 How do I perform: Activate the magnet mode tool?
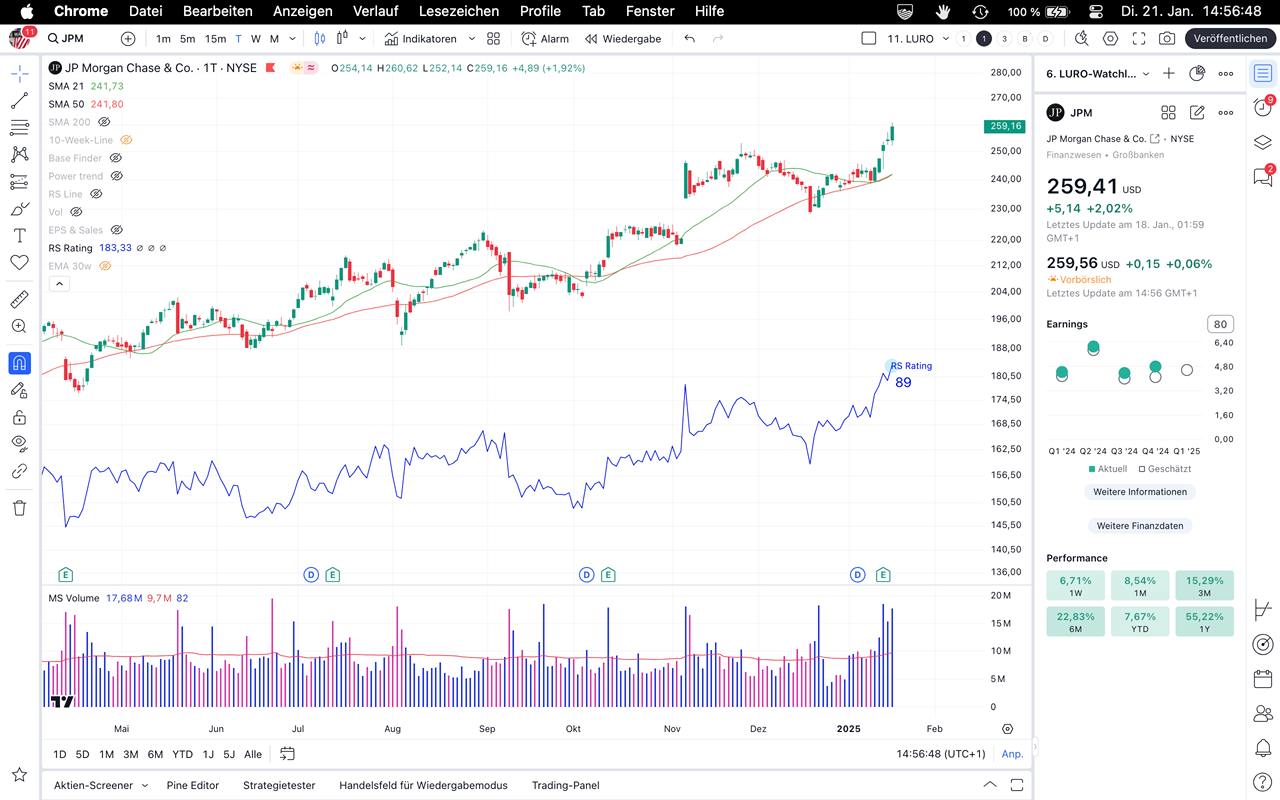(x=19, y=363)
